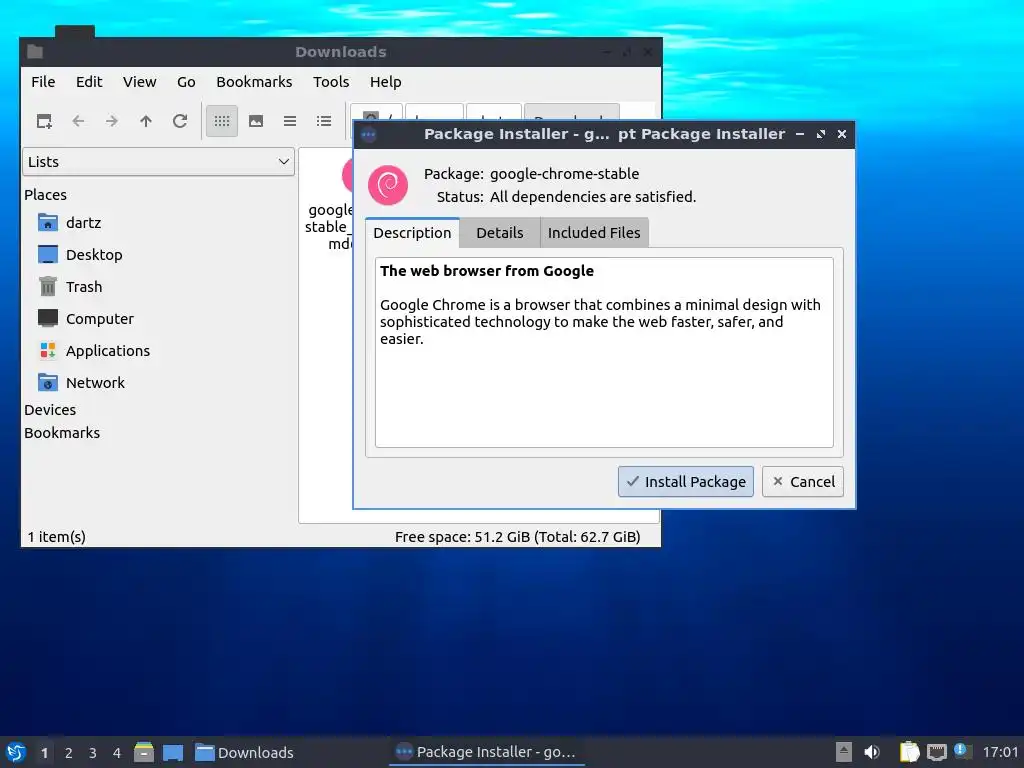Switch to the Included Files tab

(594, 232)
